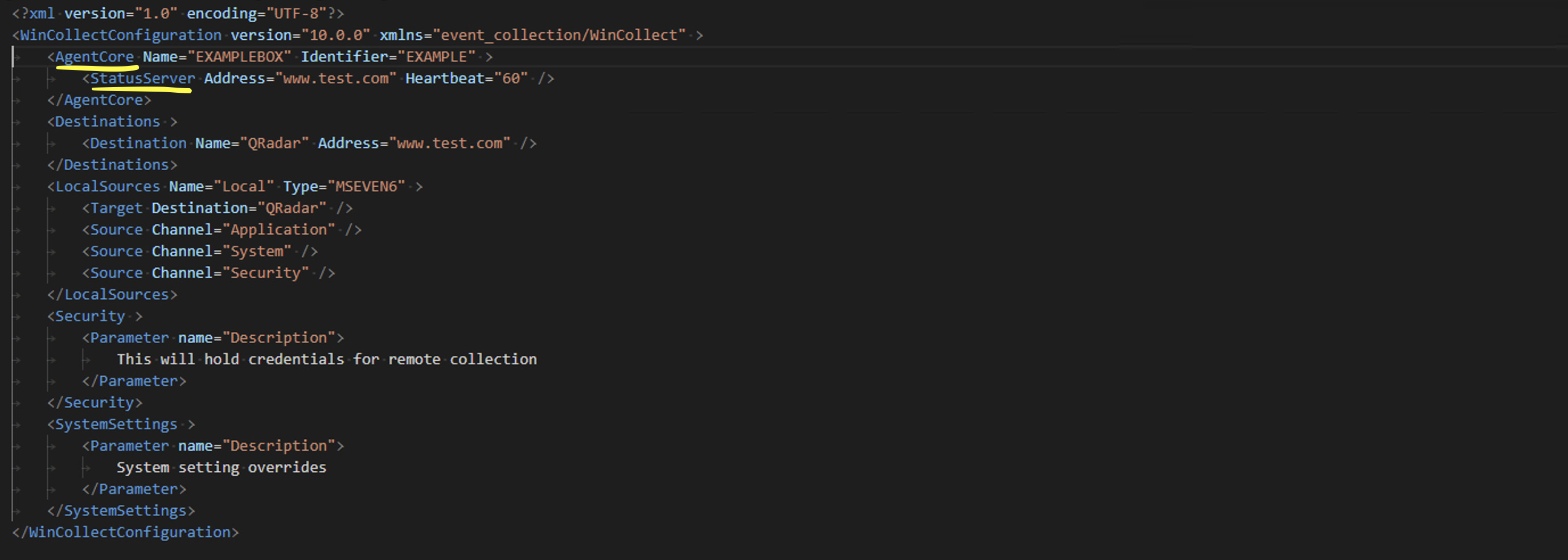Click the "Application" channel value
1568x560 pixels.
click(278, 229)
